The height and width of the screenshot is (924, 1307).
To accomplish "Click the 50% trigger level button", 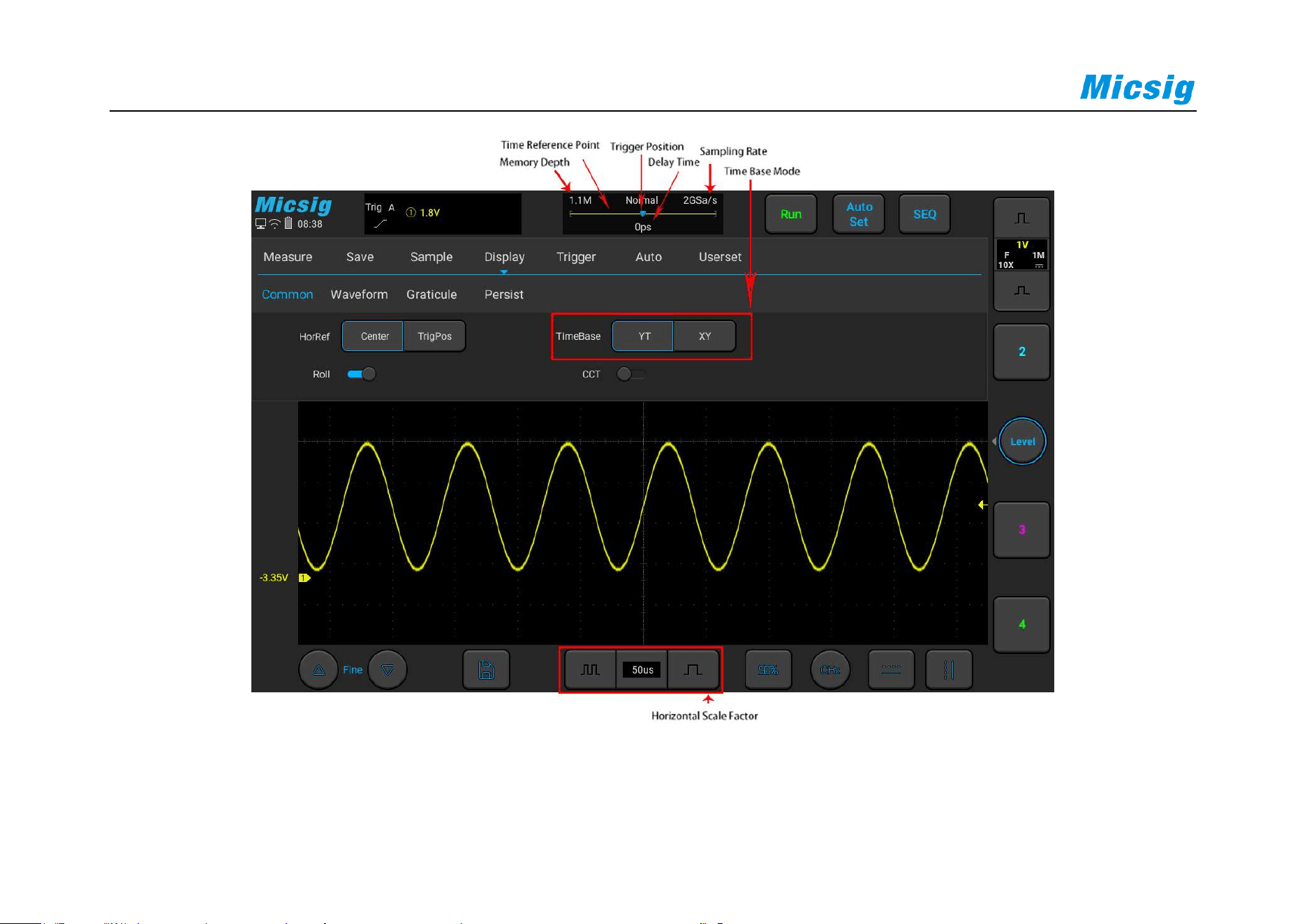I will (768, 670).
